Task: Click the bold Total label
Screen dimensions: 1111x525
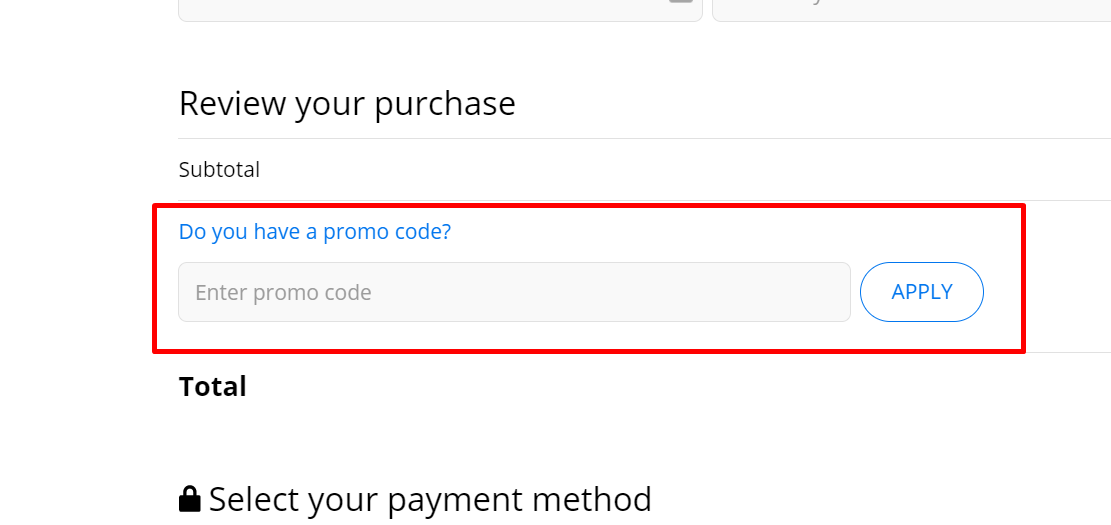Action: coord(213,387)
